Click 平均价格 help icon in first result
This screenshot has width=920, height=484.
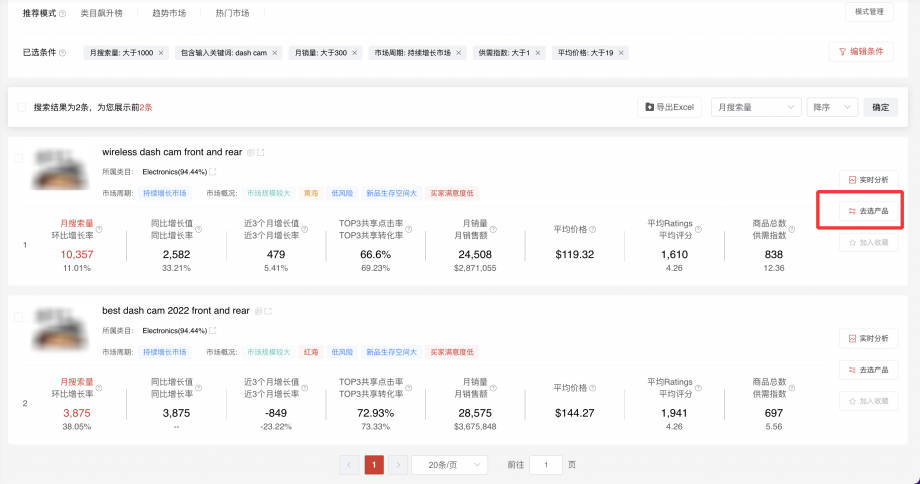click(593, 229)
